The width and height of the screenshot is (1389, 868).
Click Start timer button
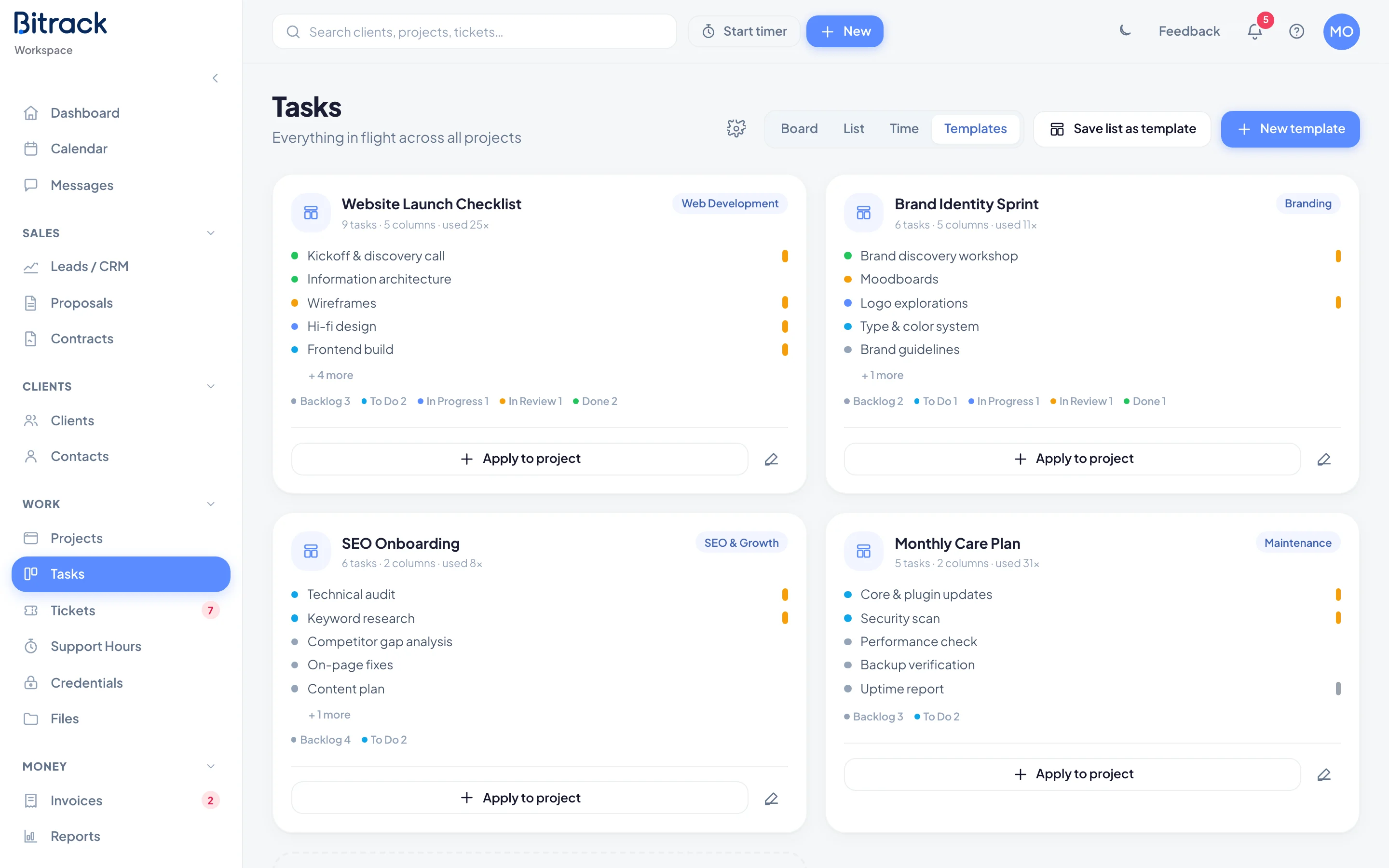click(745, 31)
